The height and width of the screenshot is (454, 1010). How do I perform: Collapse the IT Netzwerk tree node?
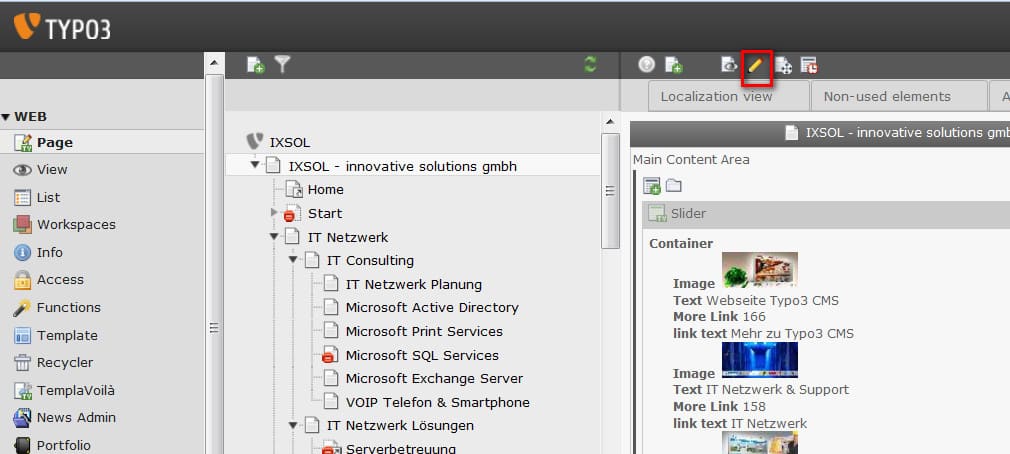click(x=274, y=237)
